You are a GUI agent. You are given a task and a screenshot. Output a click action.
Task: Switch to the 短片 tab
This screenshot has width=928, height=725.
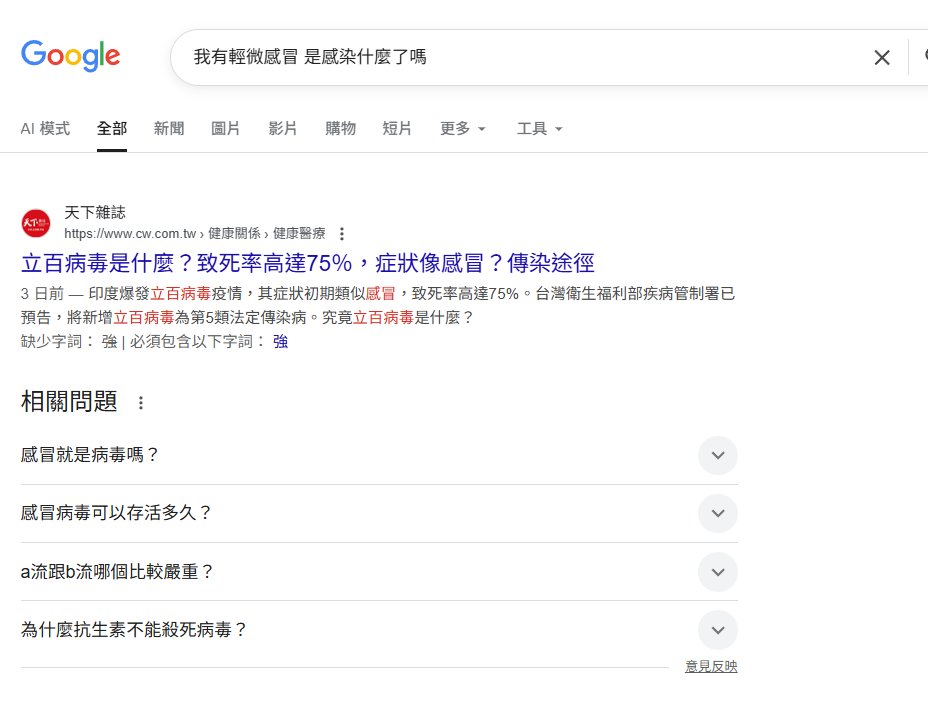point(397,128)
